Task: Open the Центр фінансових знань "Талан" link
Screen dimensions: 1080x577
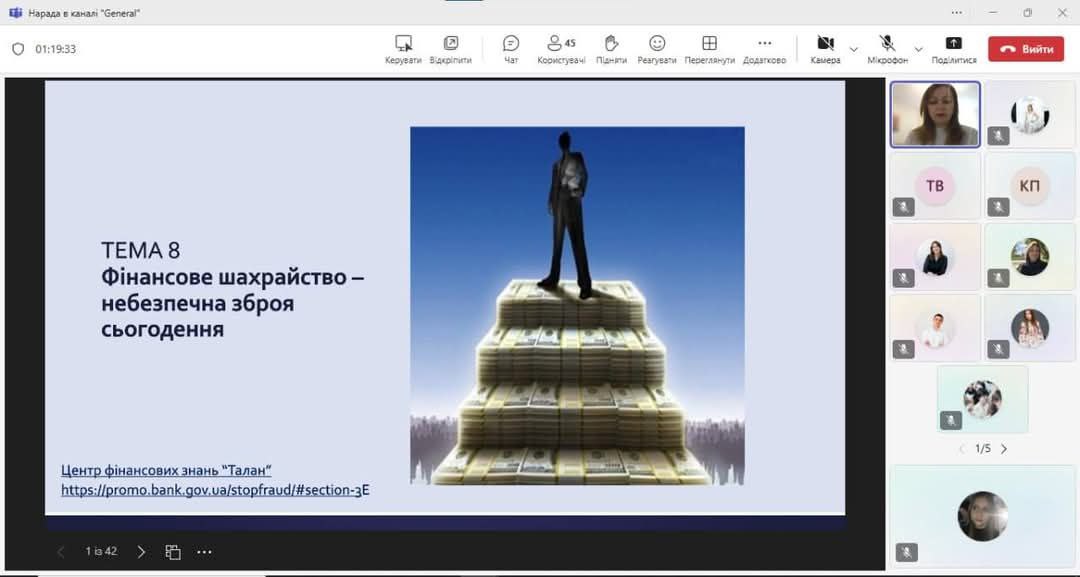Action: click(166, 470)
